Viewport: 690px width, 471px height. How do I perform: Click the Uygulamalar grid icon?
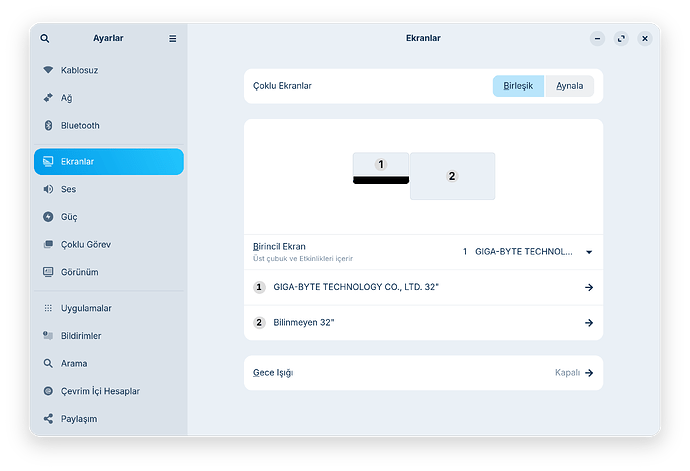[48, 308]
